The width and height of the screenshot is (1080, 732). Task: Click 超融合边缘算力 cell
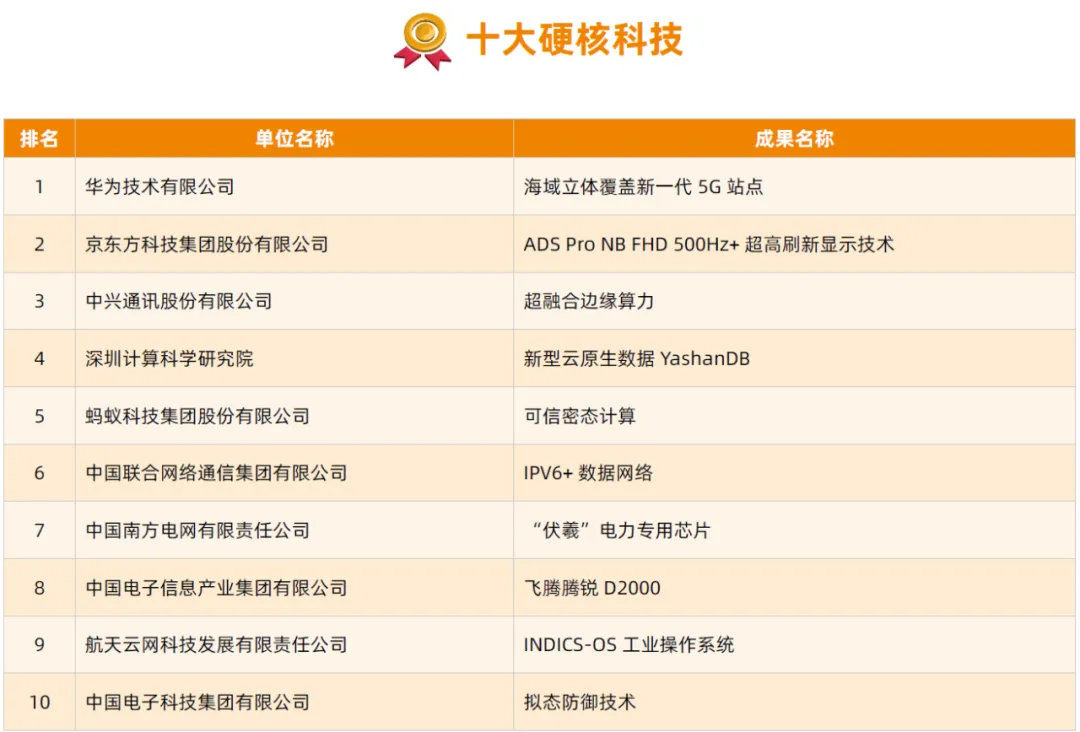(x=794, y=301)
